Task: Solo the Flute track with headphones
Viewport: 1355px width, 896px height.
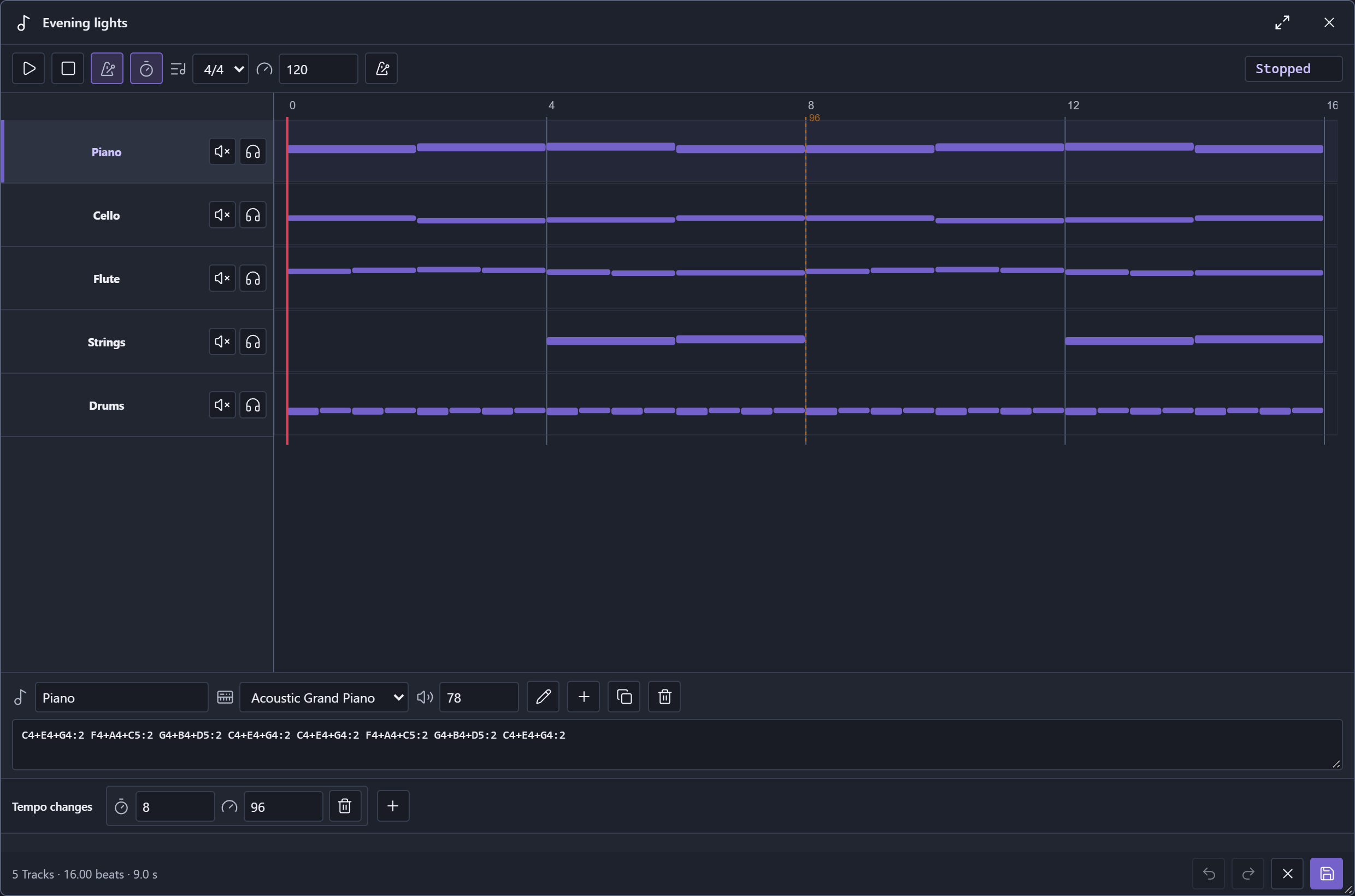Action: pos(252,278)
